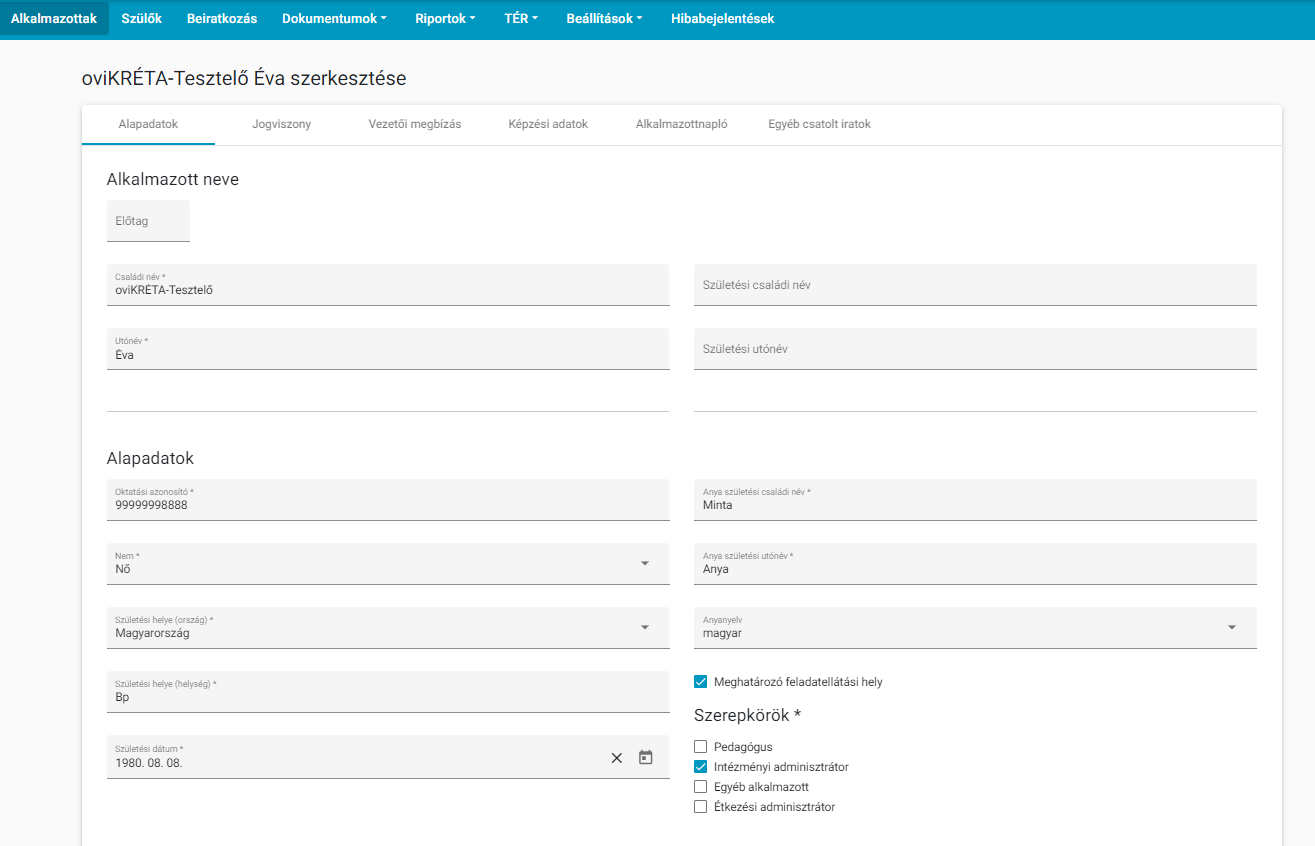Open the Alkalmazottnapló tab
Viewport: 1315px width, 846px height.
(681, 125)
